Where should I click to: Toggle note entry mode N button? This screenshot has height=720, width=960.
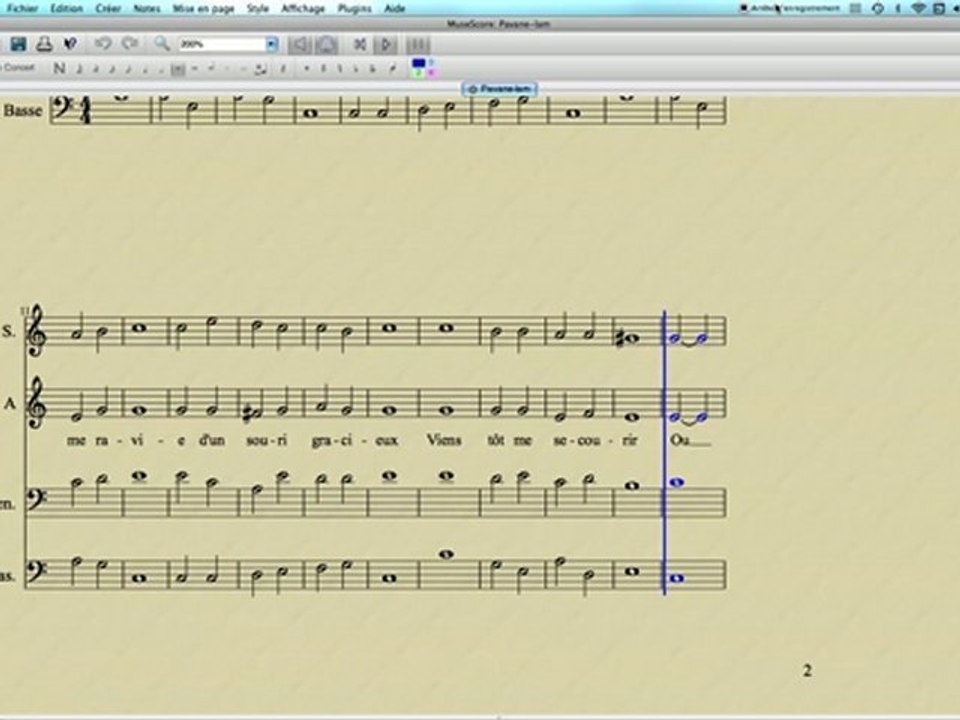pos(59,68)
